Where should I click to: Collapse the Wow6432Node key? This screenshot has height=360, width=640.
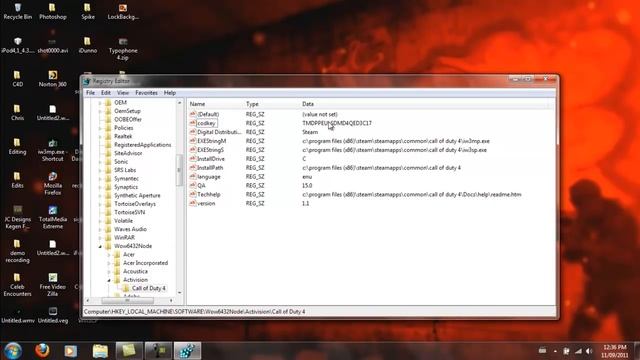100,247
